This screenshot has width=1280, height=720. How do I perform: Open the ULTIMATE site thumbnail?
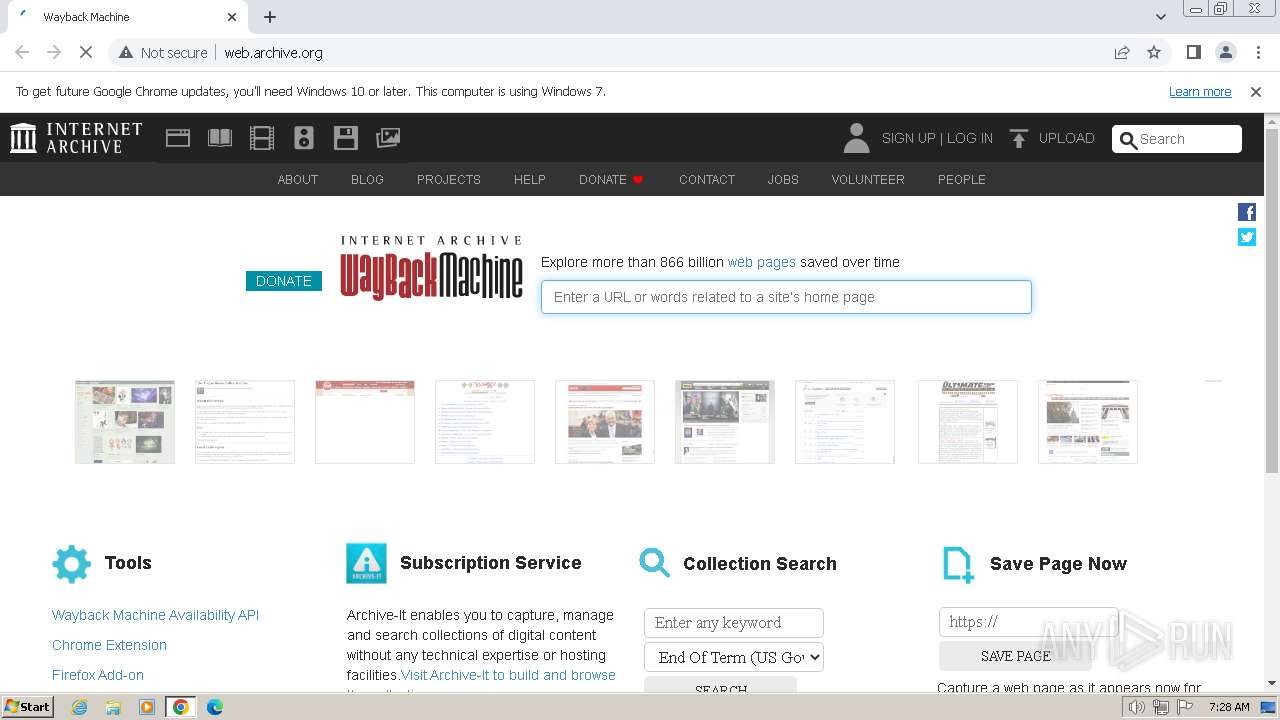coord(968,422)
